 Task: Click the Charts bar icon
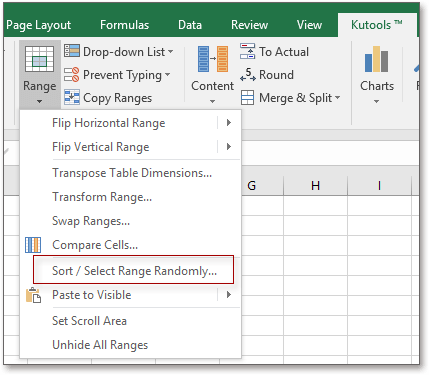(x=377, y=59)
